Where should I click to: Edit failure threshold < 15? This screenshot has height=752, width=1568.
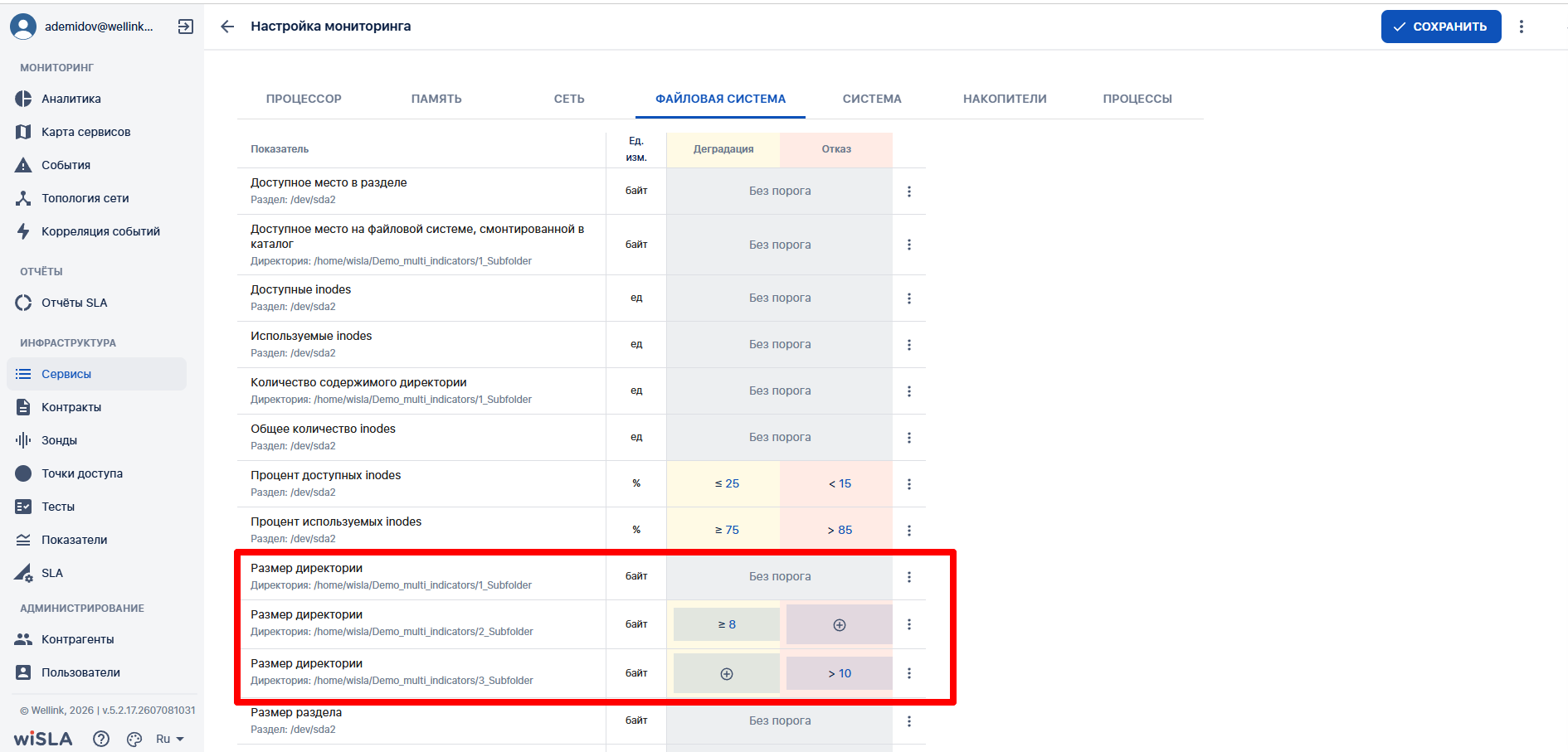pos(840,483)
